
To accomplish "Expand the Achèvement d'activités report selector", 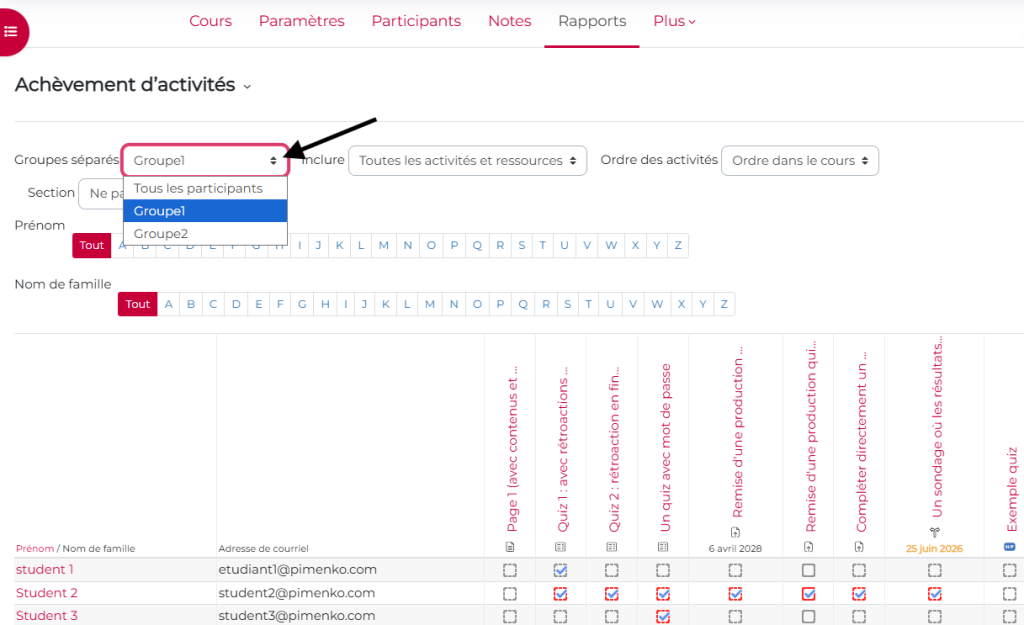I will pos(247,86).
